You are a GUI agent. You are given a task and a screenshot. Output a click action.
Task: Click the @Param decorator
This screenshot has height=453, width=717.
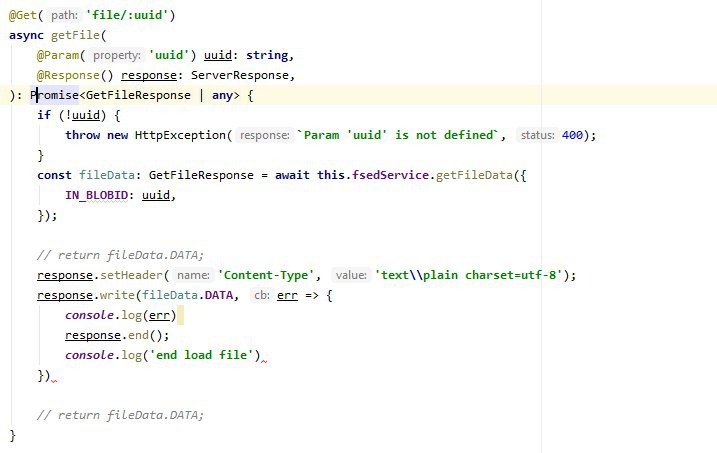[58, 55]
